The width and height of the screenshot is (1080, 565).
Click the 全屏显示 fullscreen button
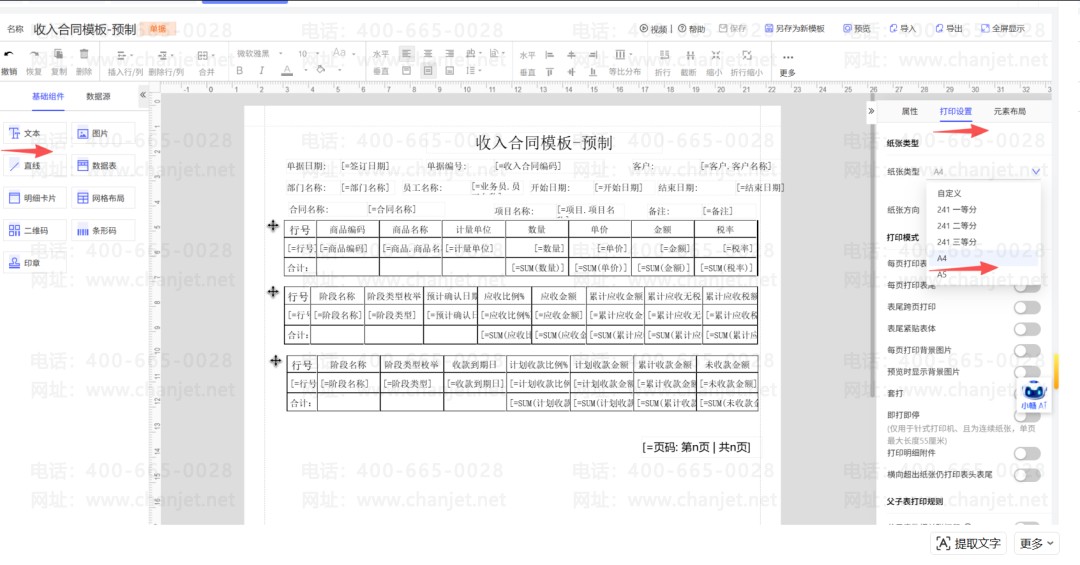pos(1003,29)
